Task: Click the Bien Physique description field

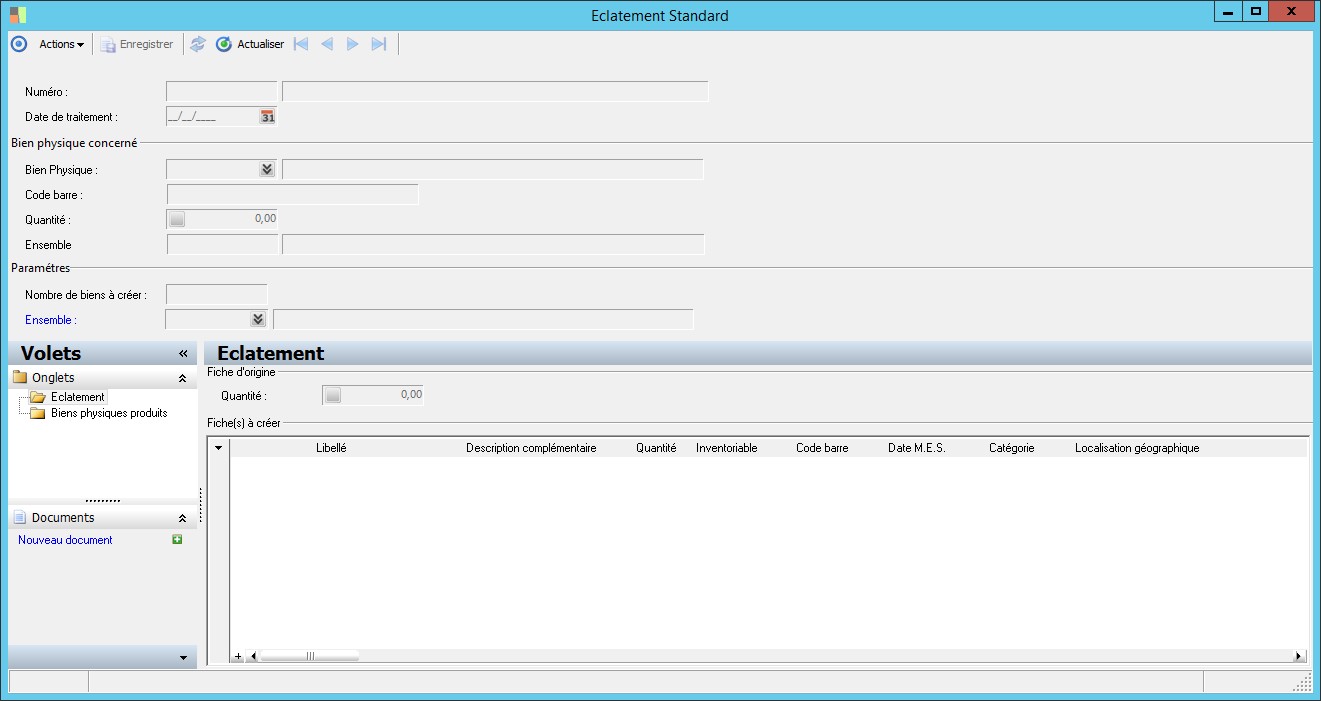Action: tap(493, 170)
